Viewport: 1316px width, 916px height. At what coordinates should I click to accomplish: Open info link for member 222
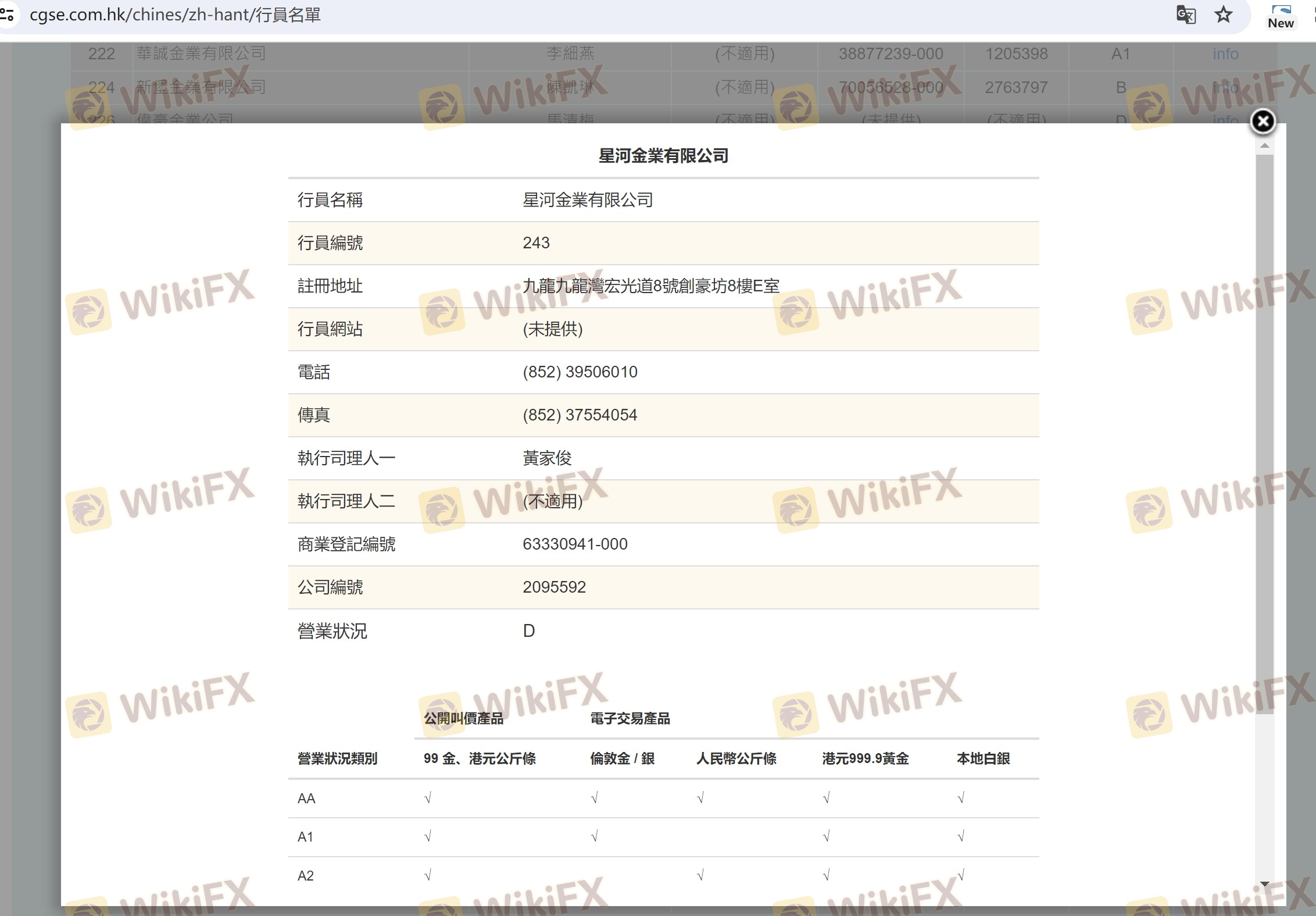(1225, 54)
